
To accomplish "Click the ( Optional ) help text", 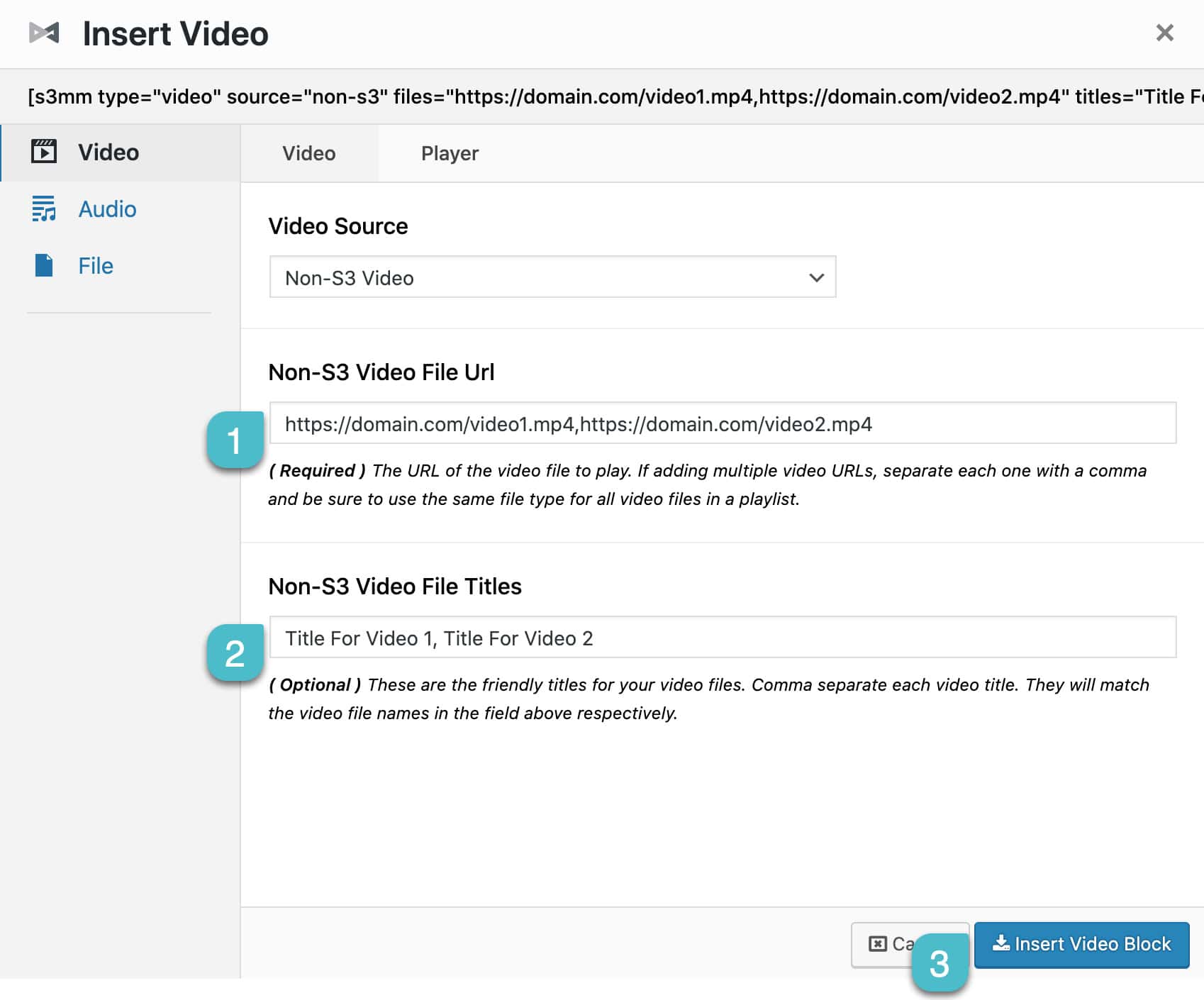I will coord(709,699).
